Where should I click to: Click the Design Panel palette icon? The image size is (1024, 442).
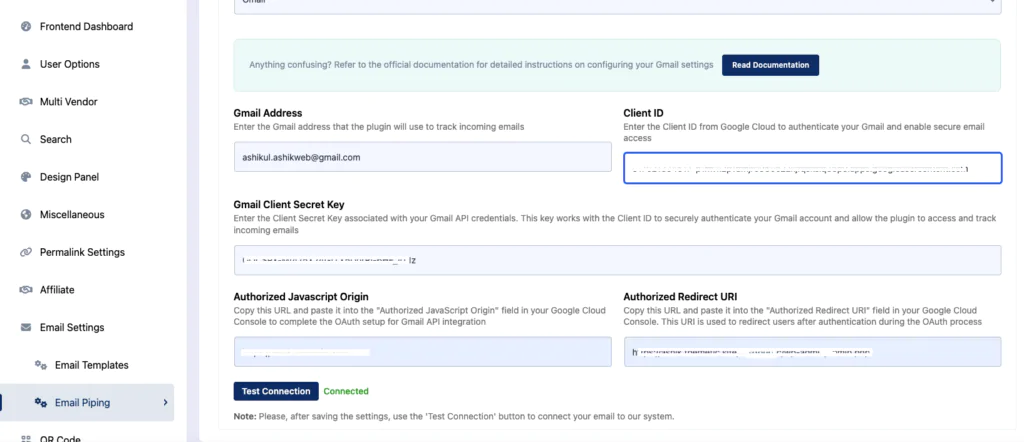point(26,177)
